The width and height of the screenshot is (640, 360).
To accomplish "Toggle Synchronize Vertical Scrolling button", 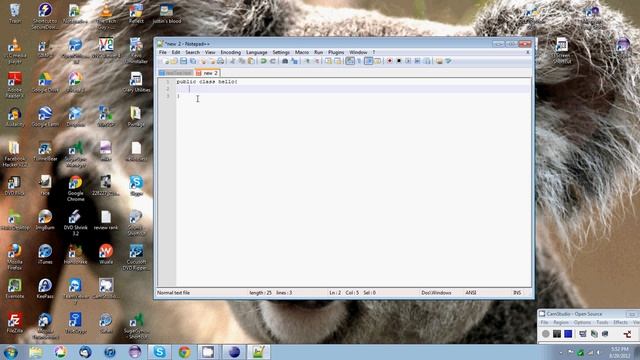I will pos(328,61).
